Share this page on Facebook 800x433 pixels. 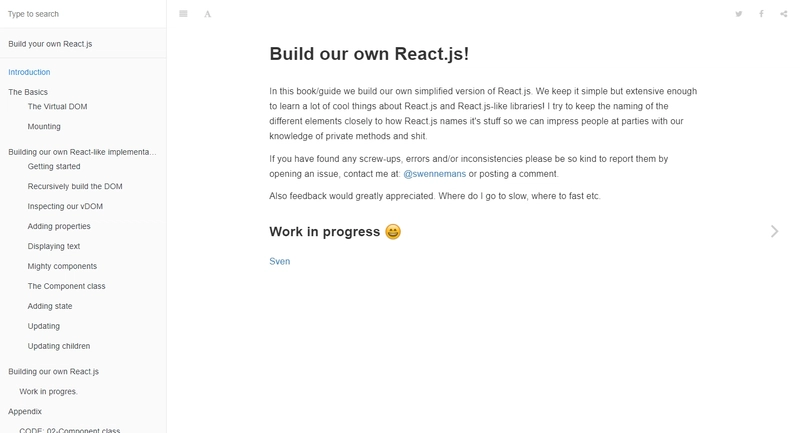[761, 14]
